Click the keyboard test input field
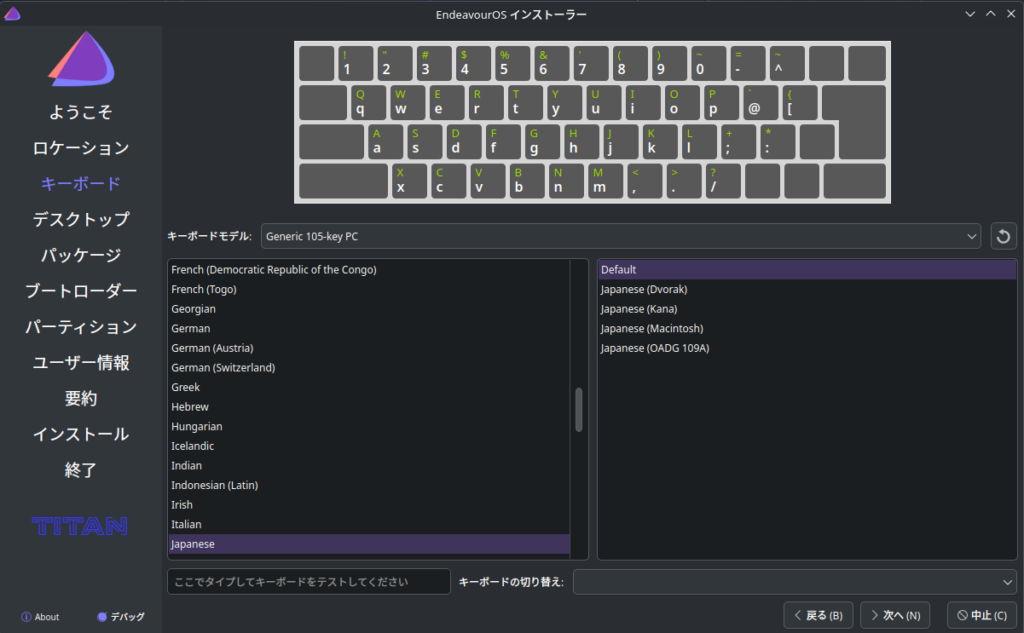Viewport: 1024px width, 633px height. (308, 581)
